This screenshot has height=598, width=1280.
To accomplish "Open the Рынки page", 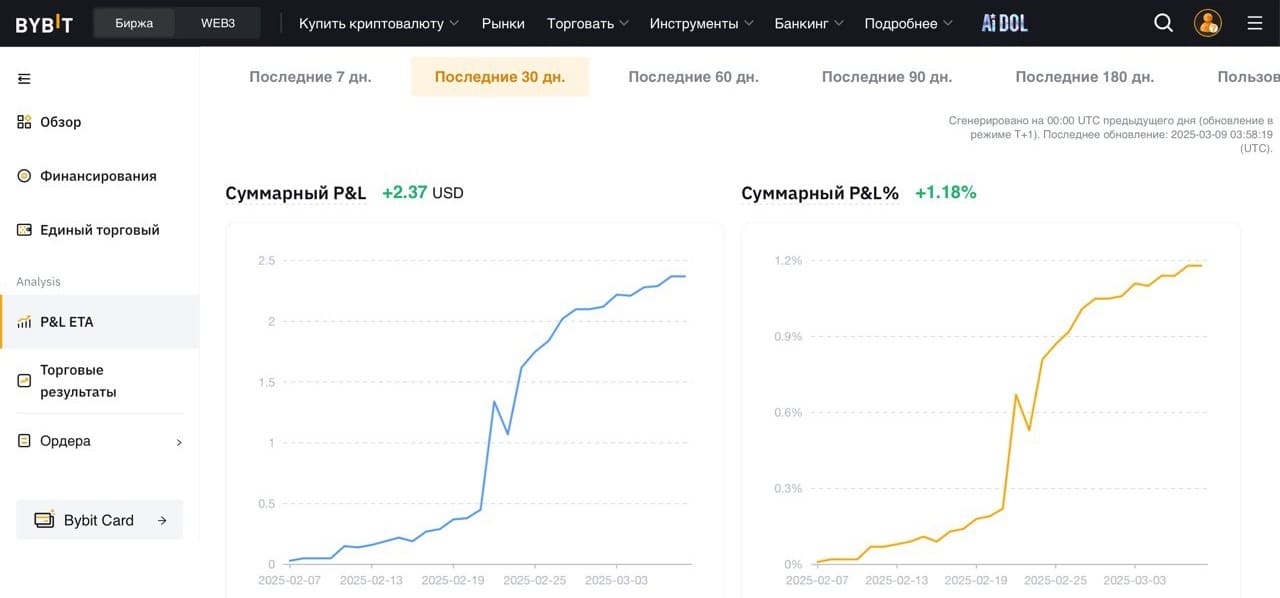I will 503,23.
